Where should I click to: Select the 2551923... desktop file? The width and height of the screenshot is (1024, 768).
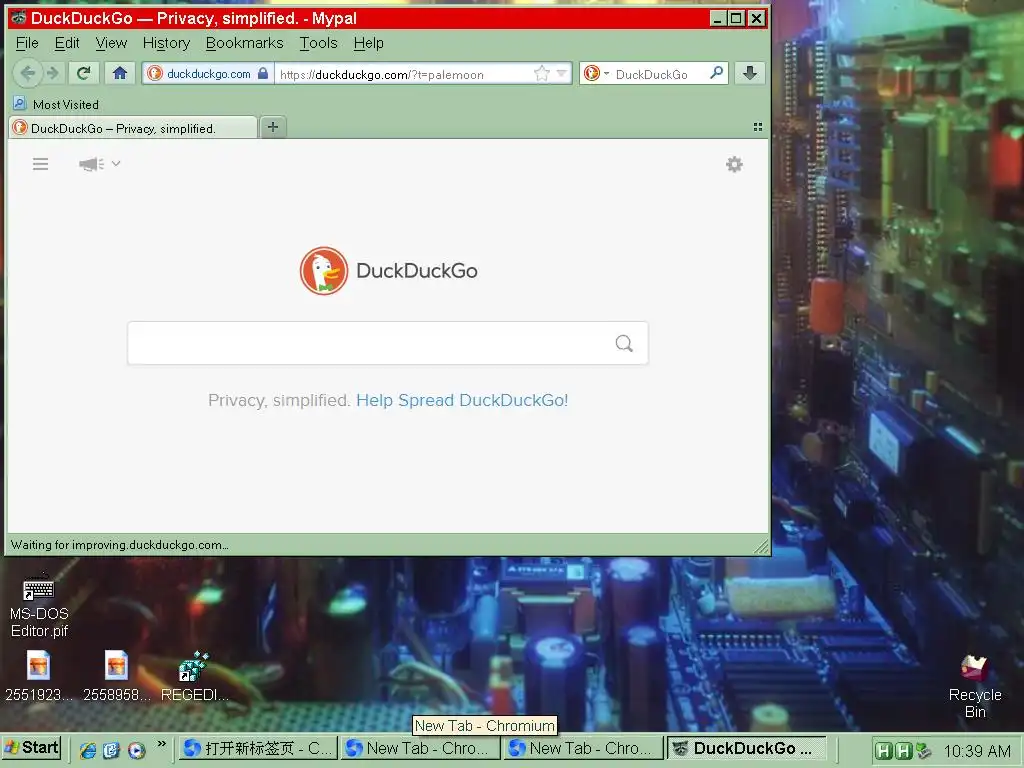click(39, 677)
